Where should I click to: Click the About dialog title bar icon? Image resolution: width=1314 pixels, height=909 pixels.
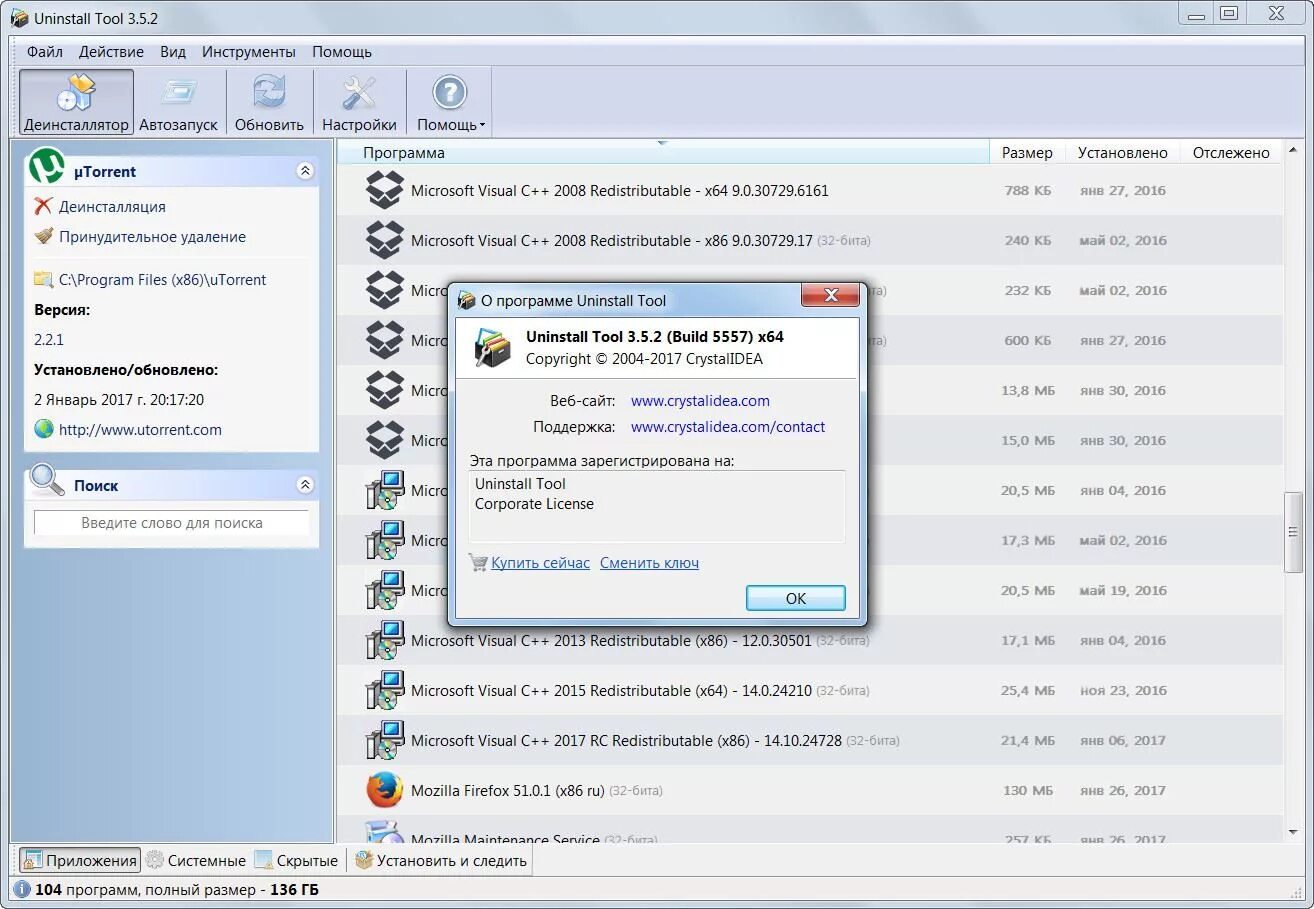click(466, 300)
